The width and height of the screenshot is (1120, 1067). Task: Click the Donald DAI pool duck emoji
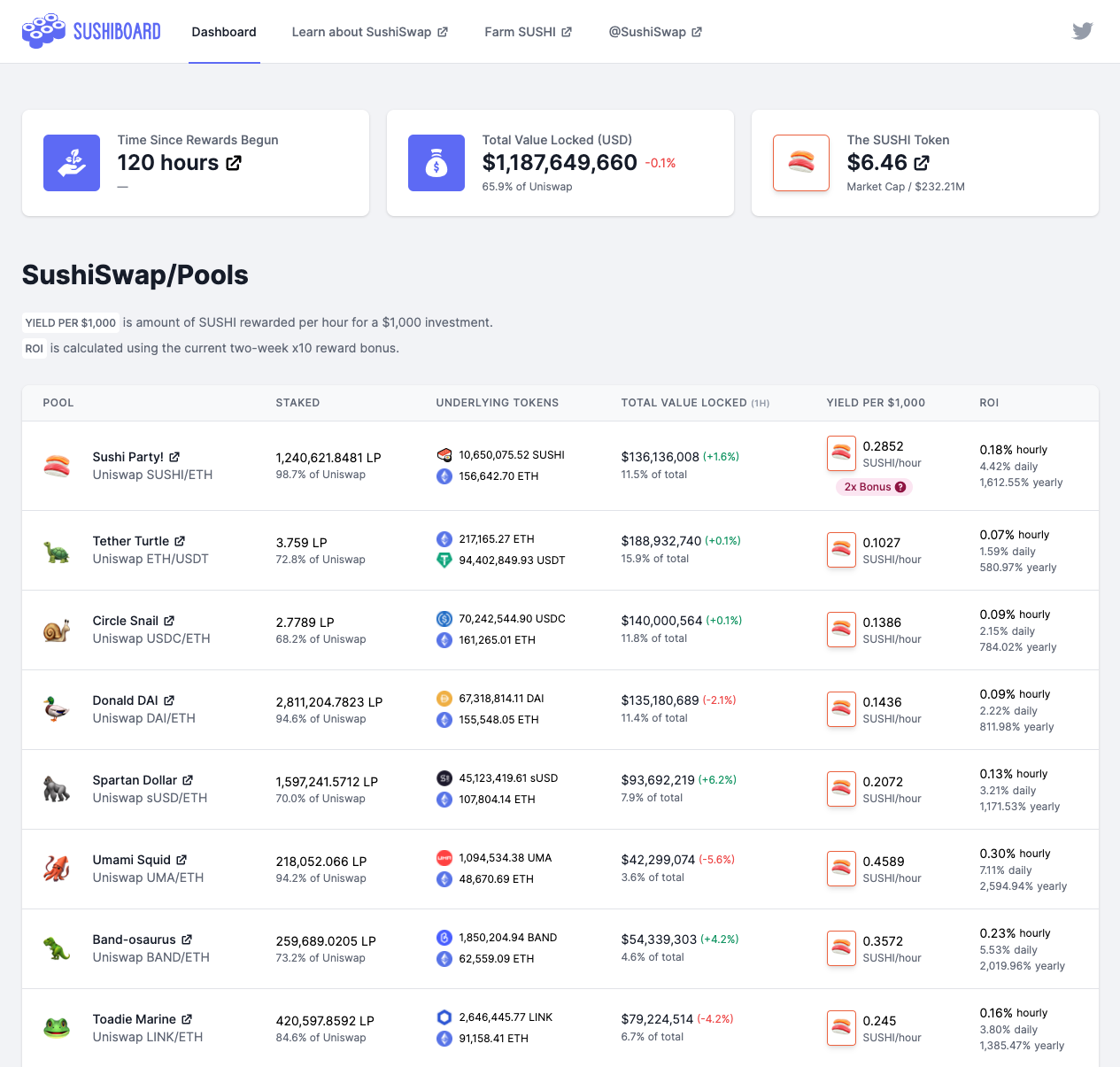[x=57, y=710]
